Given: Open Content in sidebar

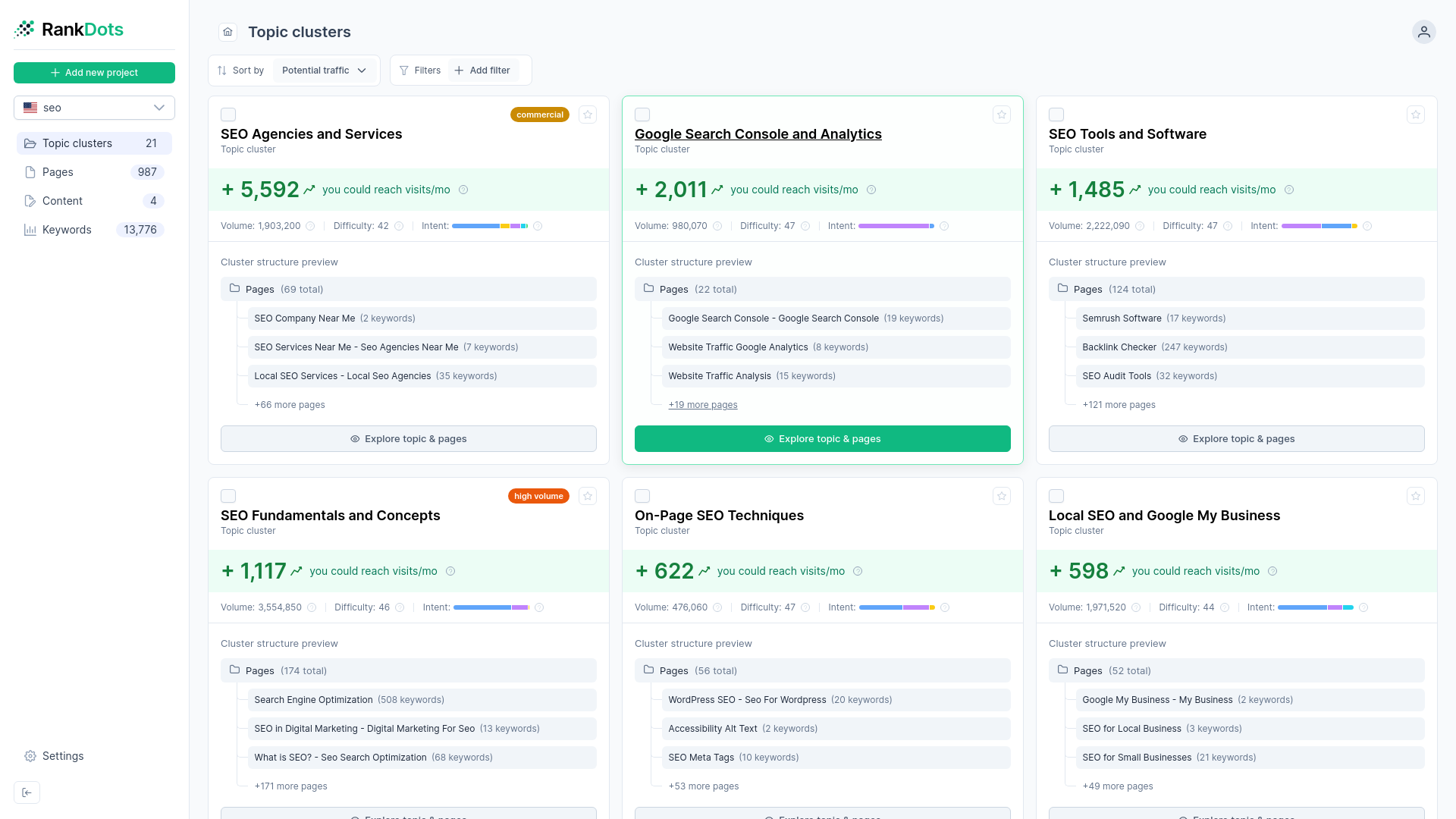Looking at the screenshot, I should (x=94, y=201).
